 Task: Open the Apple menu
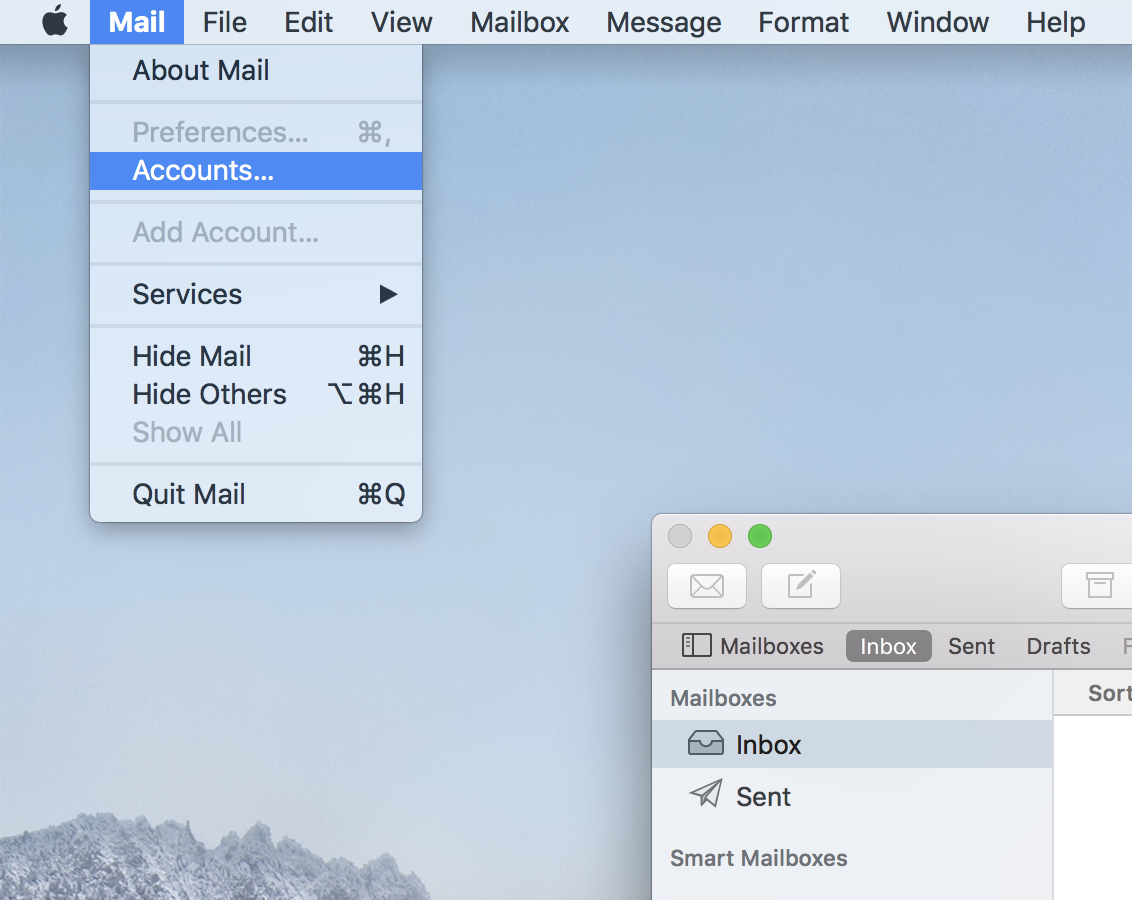pyautogui.click(x=55, y=22)
